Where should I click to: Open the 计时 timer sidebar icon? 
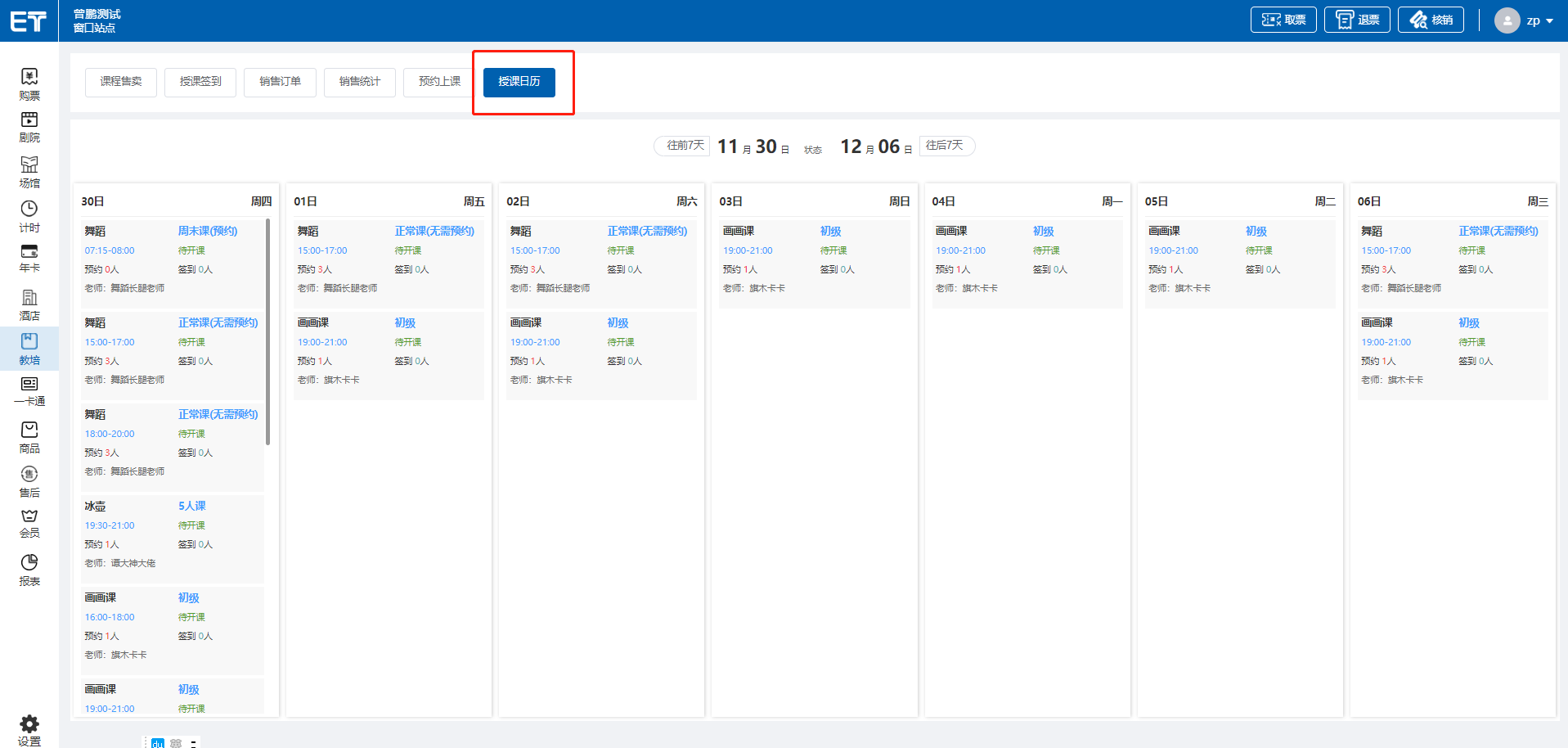[29, 210]
